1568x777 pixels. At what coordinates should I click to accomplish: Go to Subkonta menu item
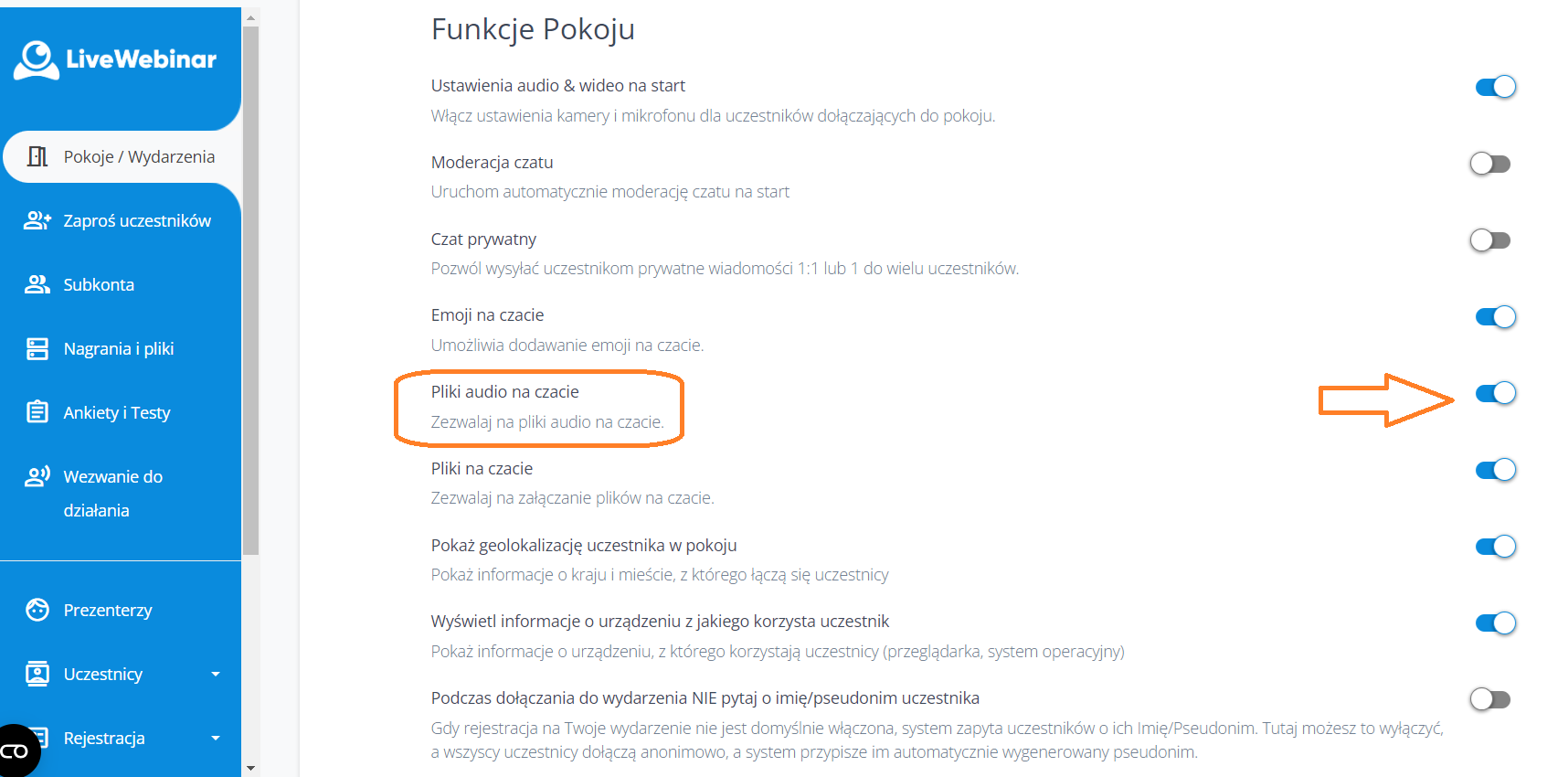tap(99, 284)
